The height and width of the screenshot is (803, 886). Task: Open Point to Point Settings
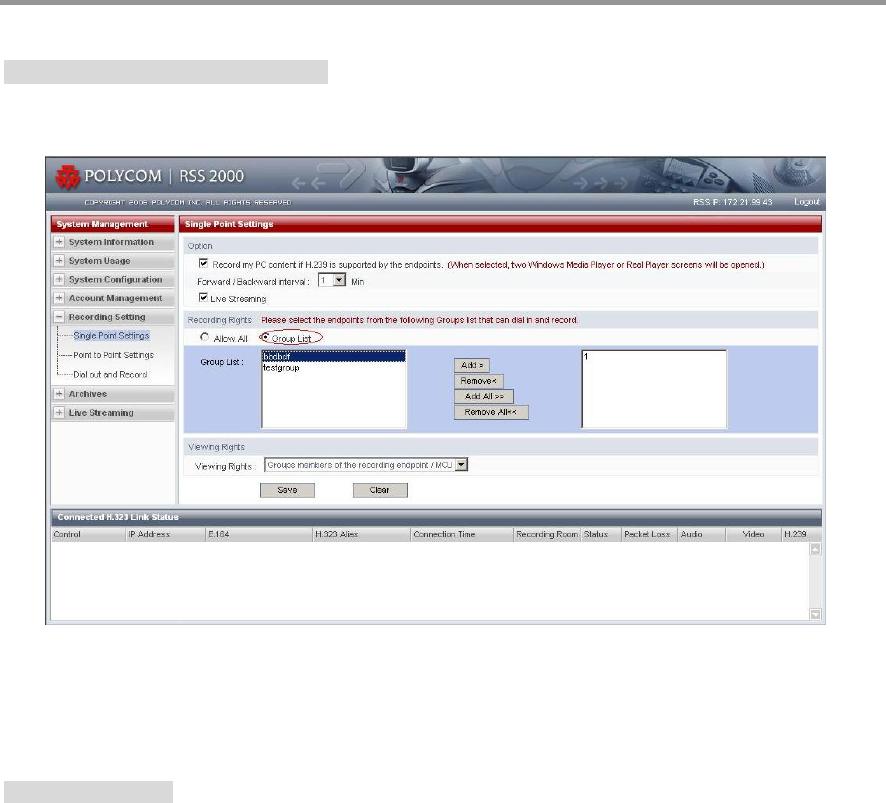114,355
